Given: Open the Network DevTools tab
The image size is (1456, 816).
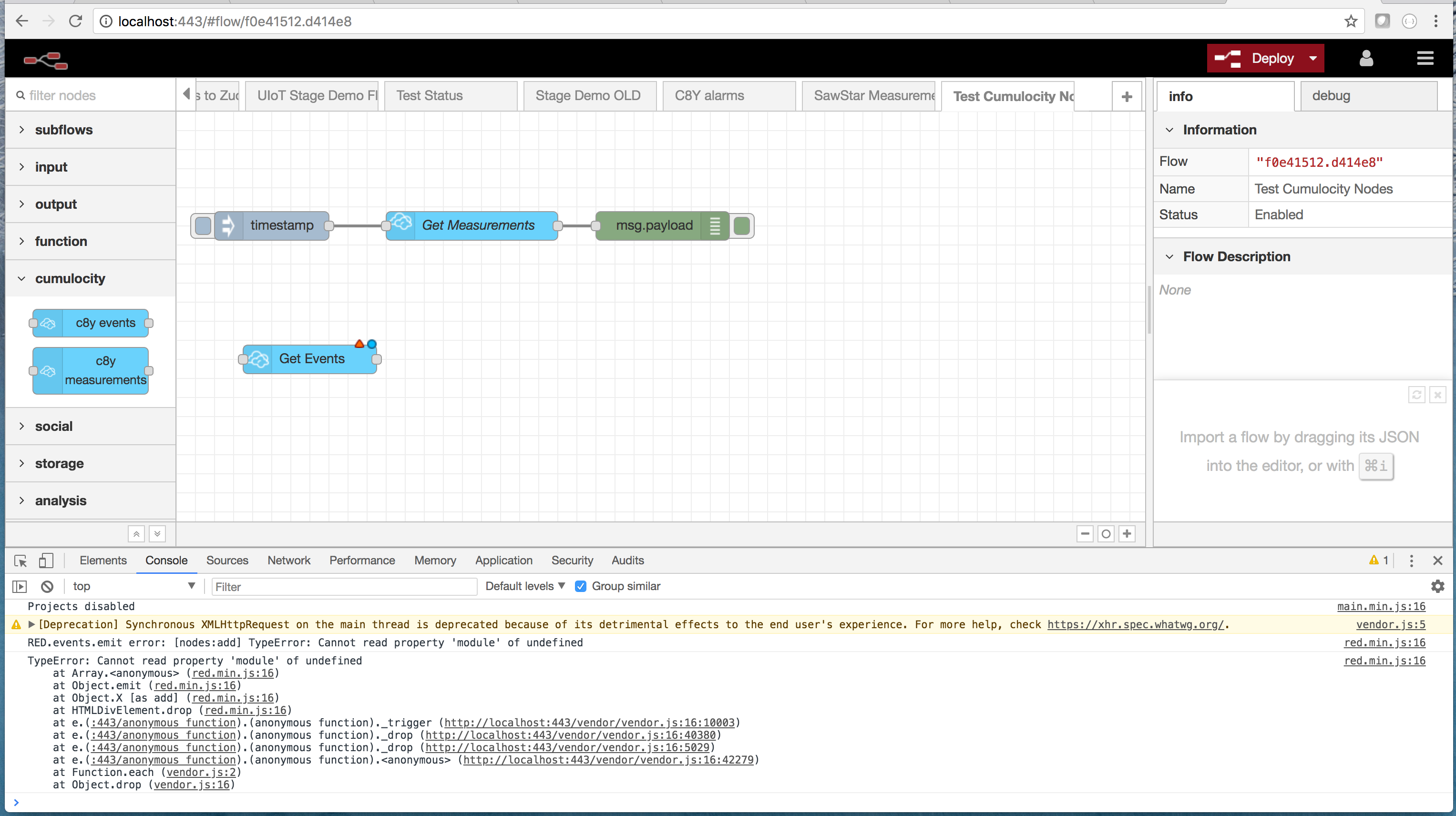Looking at the screenshot, I should 289,561.
